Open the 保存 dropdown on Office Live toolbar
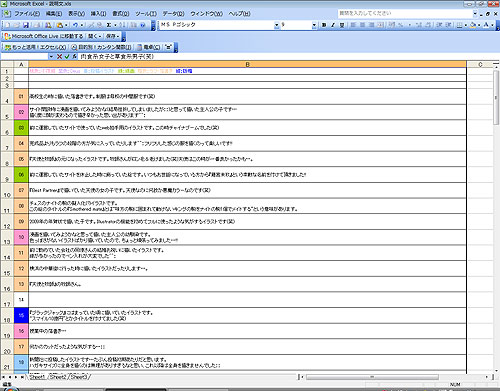The width and height of the screenshot is (500, 391). [x=112, y=36]
